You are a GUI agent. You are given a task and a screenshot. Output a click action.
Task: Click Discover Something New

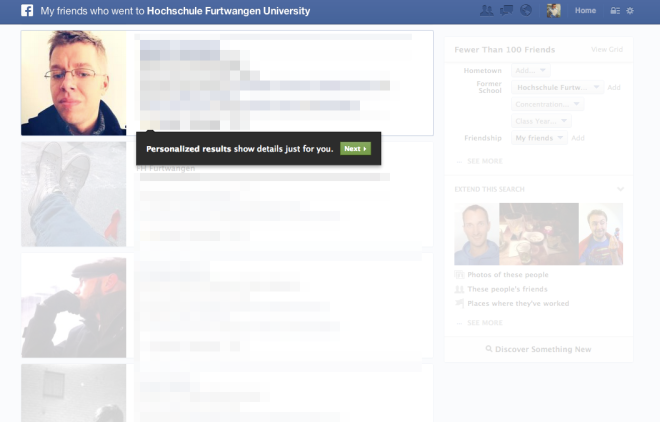point(539,349)
